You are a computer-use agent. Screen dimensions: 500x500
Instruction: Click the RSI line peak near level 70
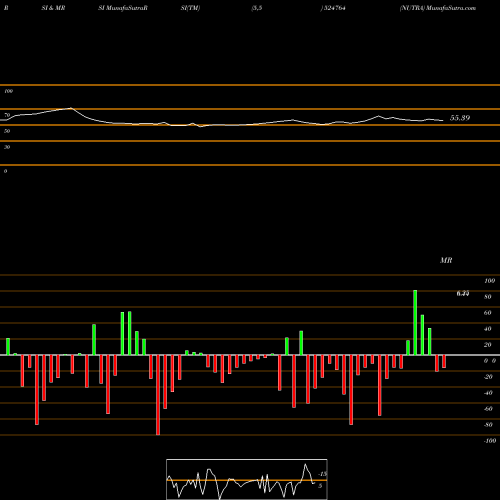pyautogui.click(x=71, y=108)
